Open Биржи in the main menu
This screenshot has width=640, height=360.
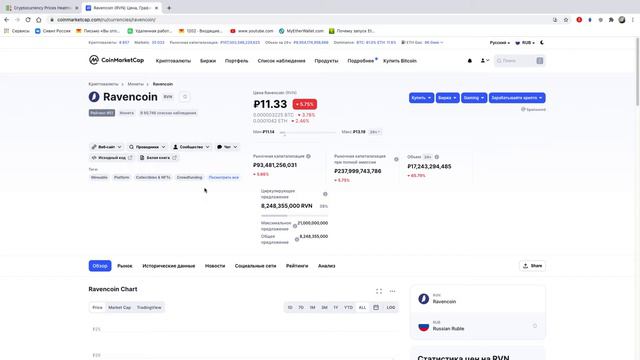pos(208,61)
